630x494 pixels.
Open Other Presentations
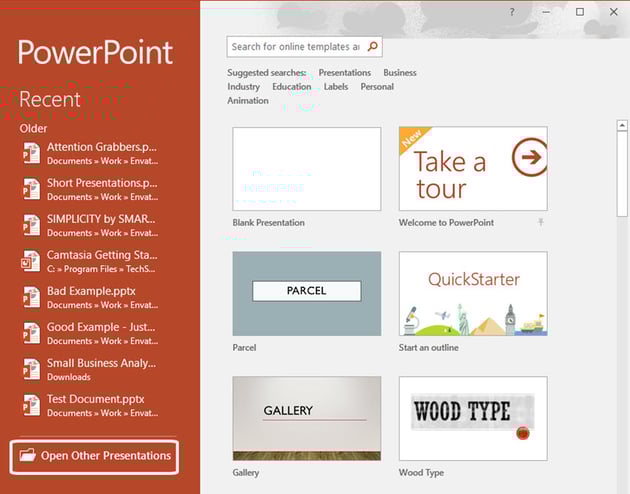[94, 457]
